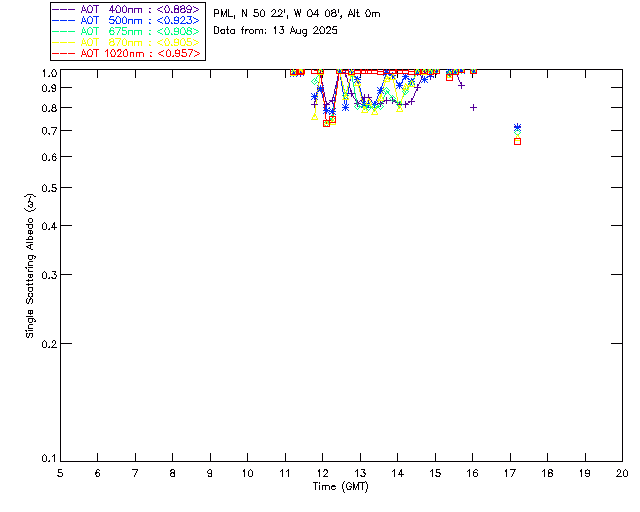Click the yellow triangle marker at 14 GMT
Image resolution: width=640 pixels, height=512 pixels.
point(400,109)
